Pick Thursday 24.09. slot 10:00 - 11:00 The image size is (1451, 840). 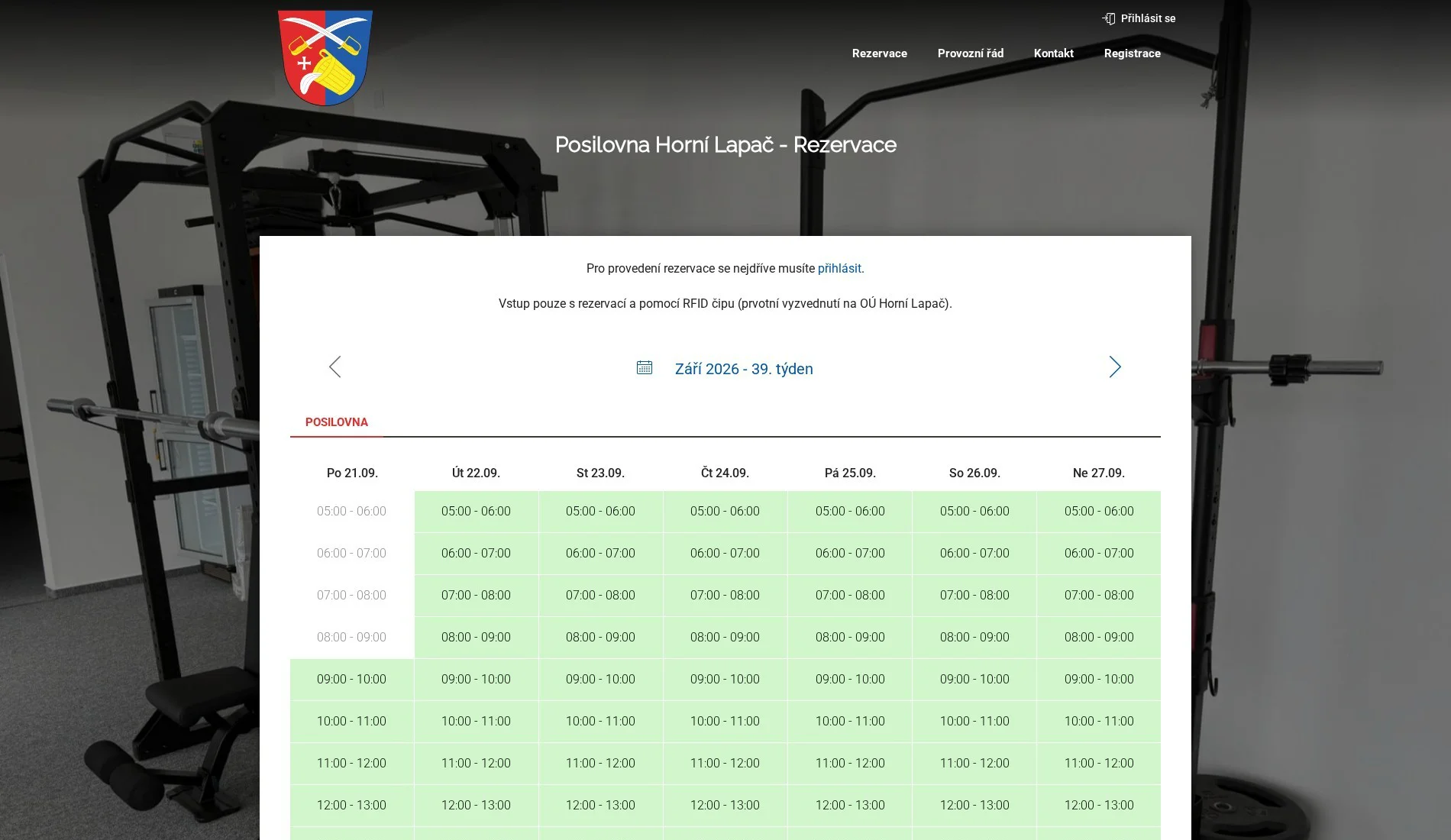(725, 722)
